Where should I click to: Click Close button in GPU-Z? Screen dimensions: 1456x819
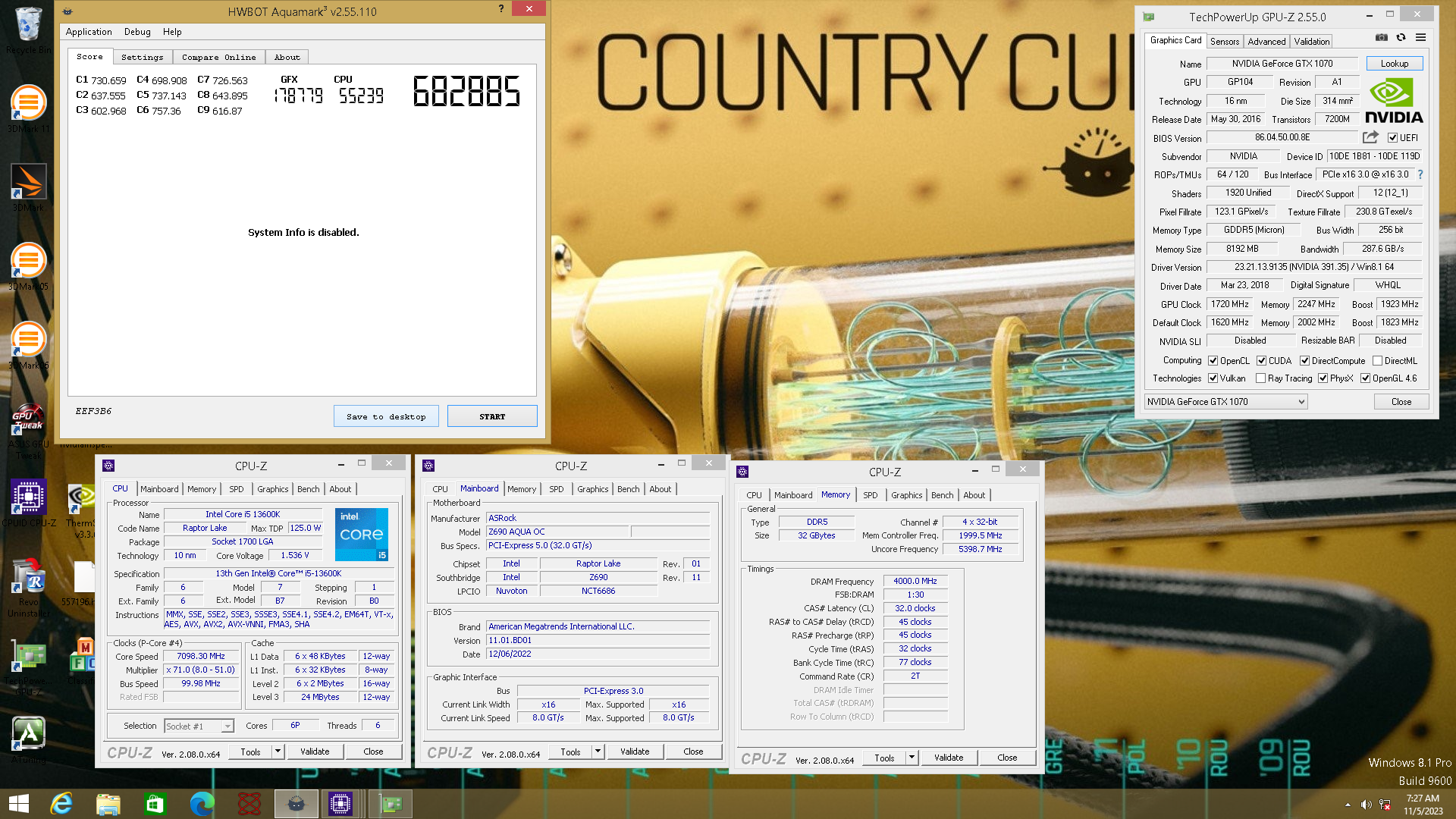(1401, 402)
